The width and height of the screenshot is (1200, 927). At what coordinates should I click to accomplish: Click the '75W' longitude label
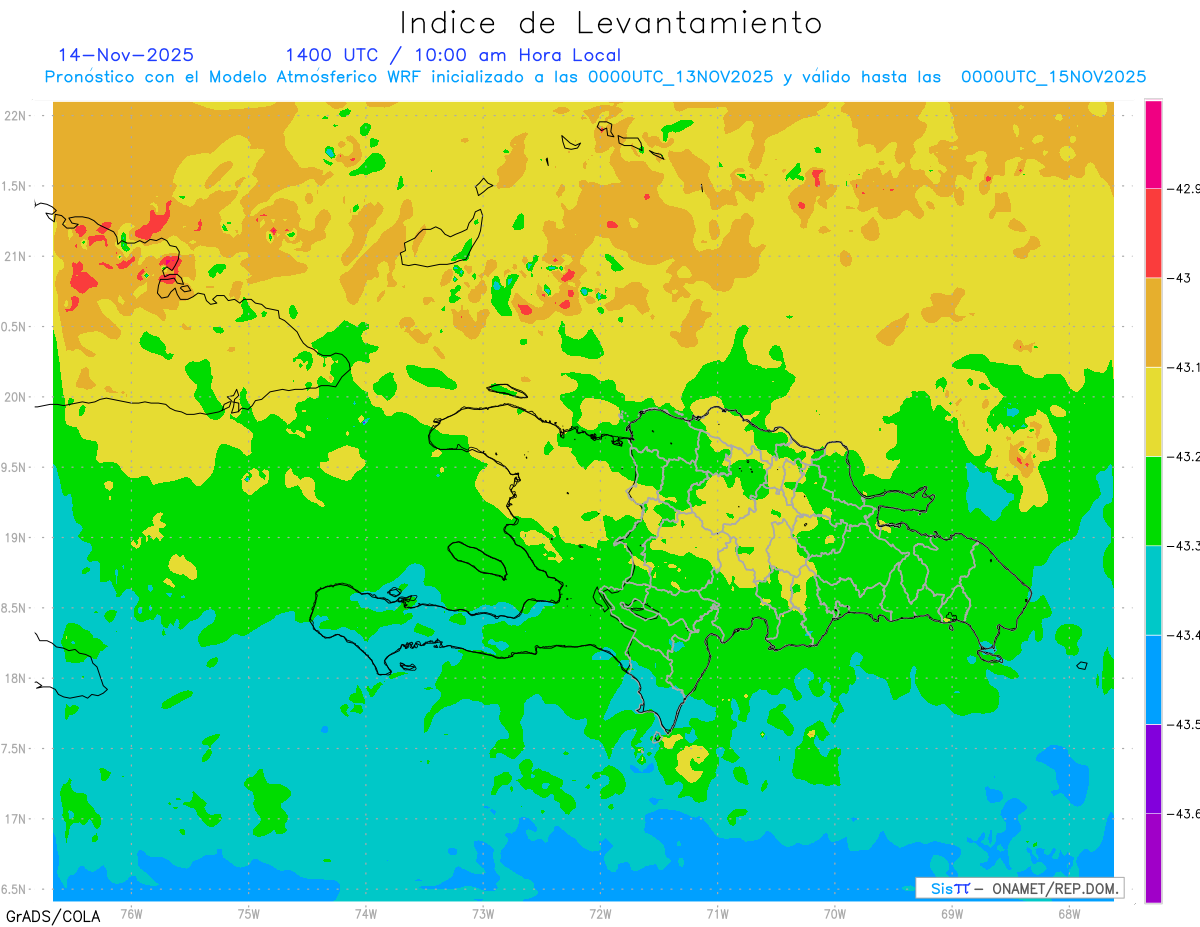coord(249,913)
